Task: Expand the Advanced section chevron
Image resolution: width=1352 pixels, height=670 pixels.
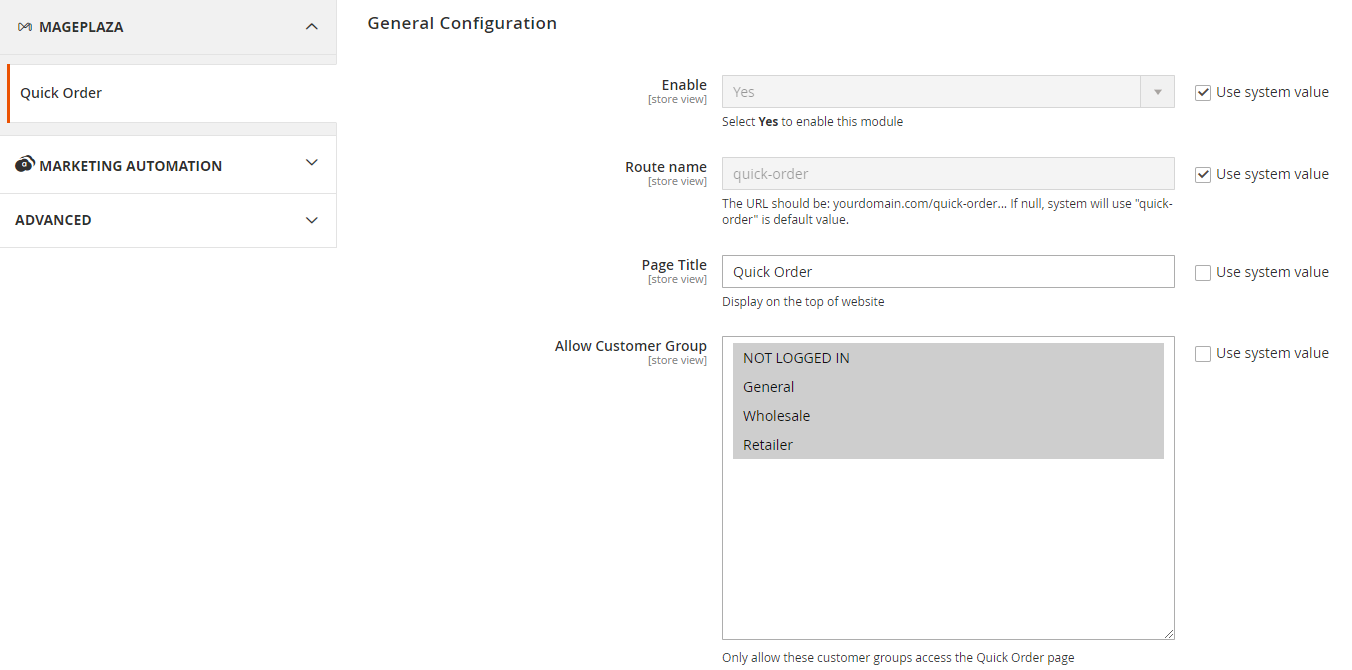Action: (312, 220)
